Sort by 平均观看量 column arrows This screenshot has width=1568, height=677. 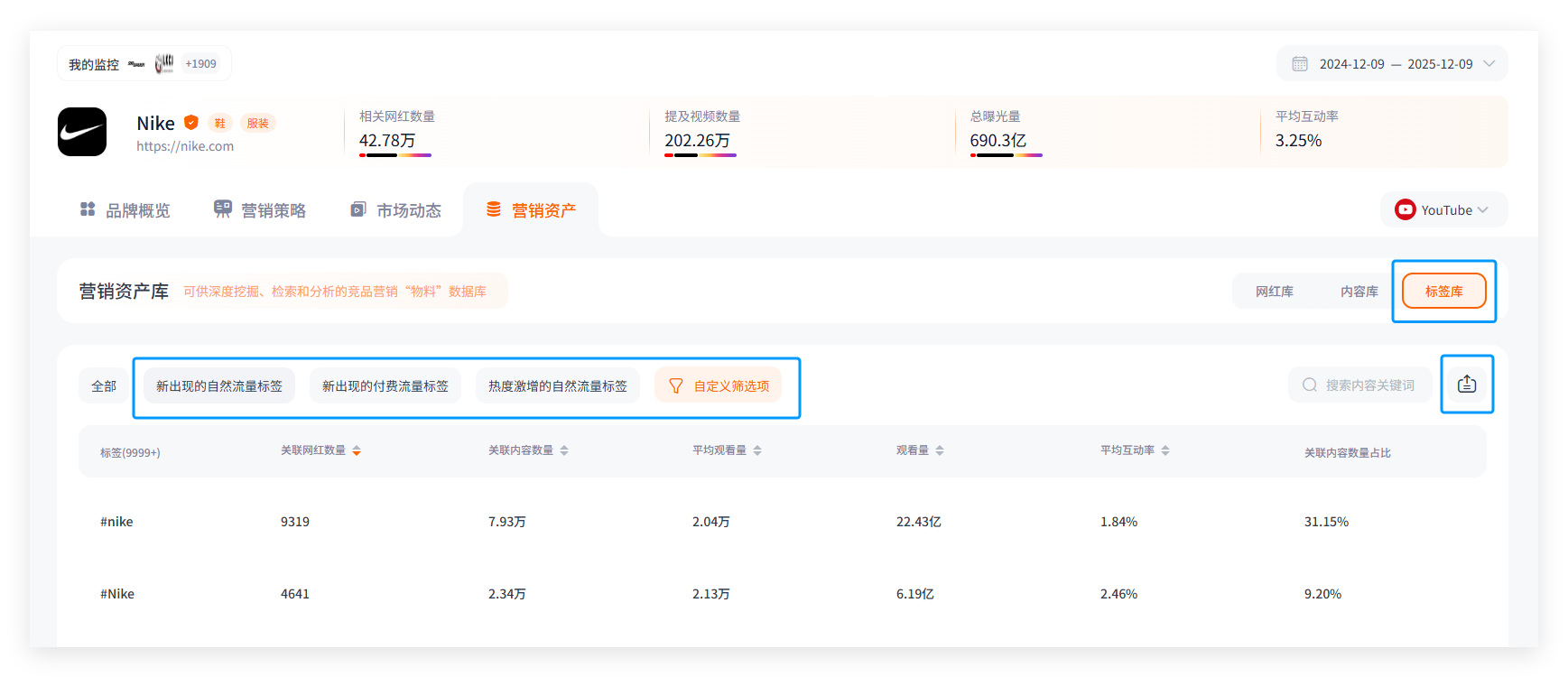757,450
